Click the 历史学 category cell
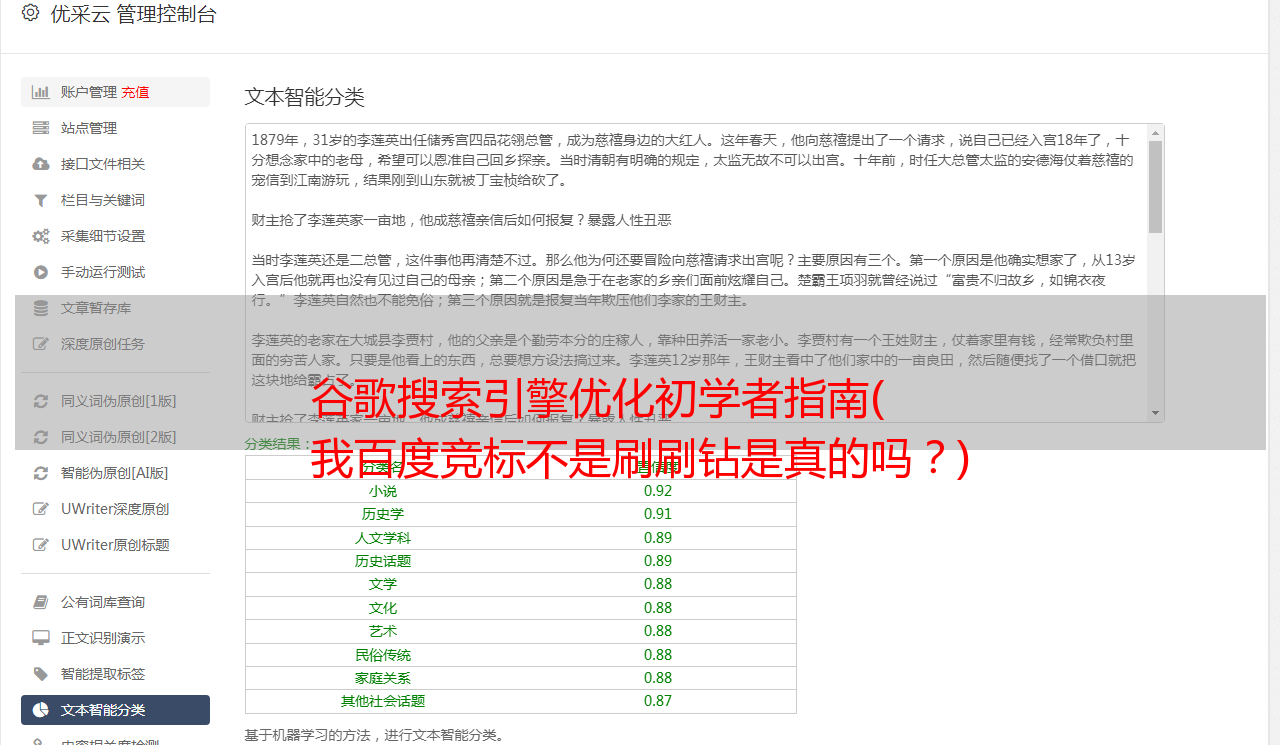This screenshot has height=745, width=1280. coord(383,514)
